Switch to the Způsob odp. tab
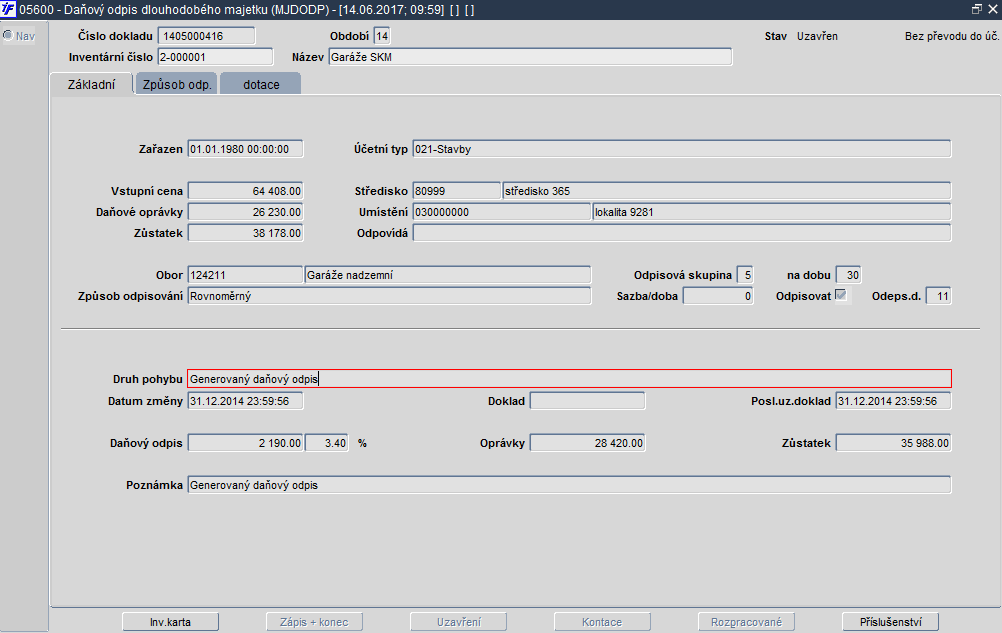This screenshot has width=1002, height=633. [176, 84]
